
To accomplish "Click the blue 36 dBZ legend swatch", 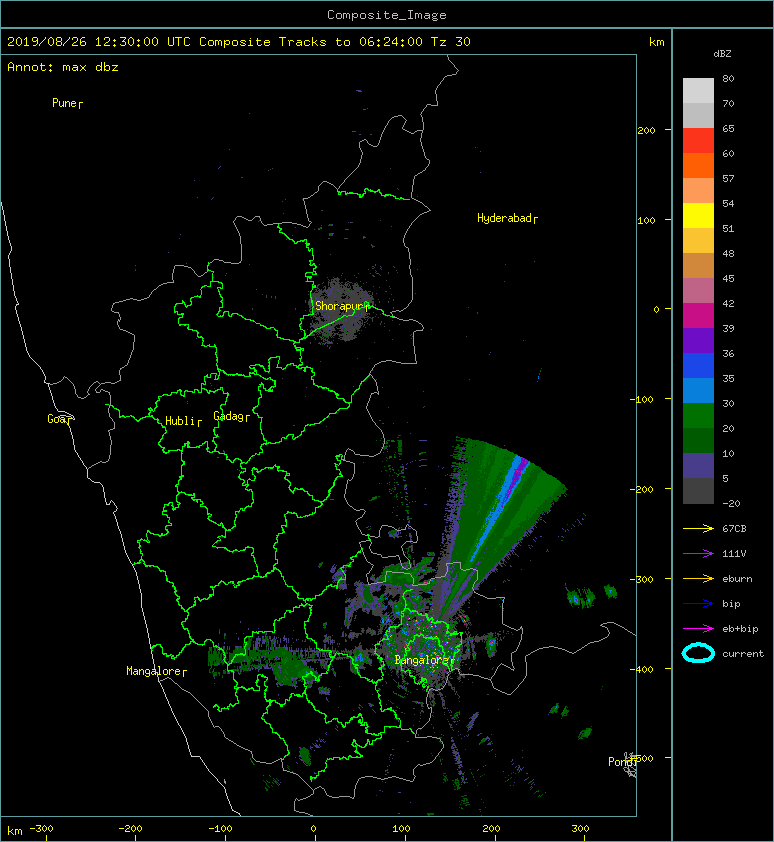I will (698, 365).
